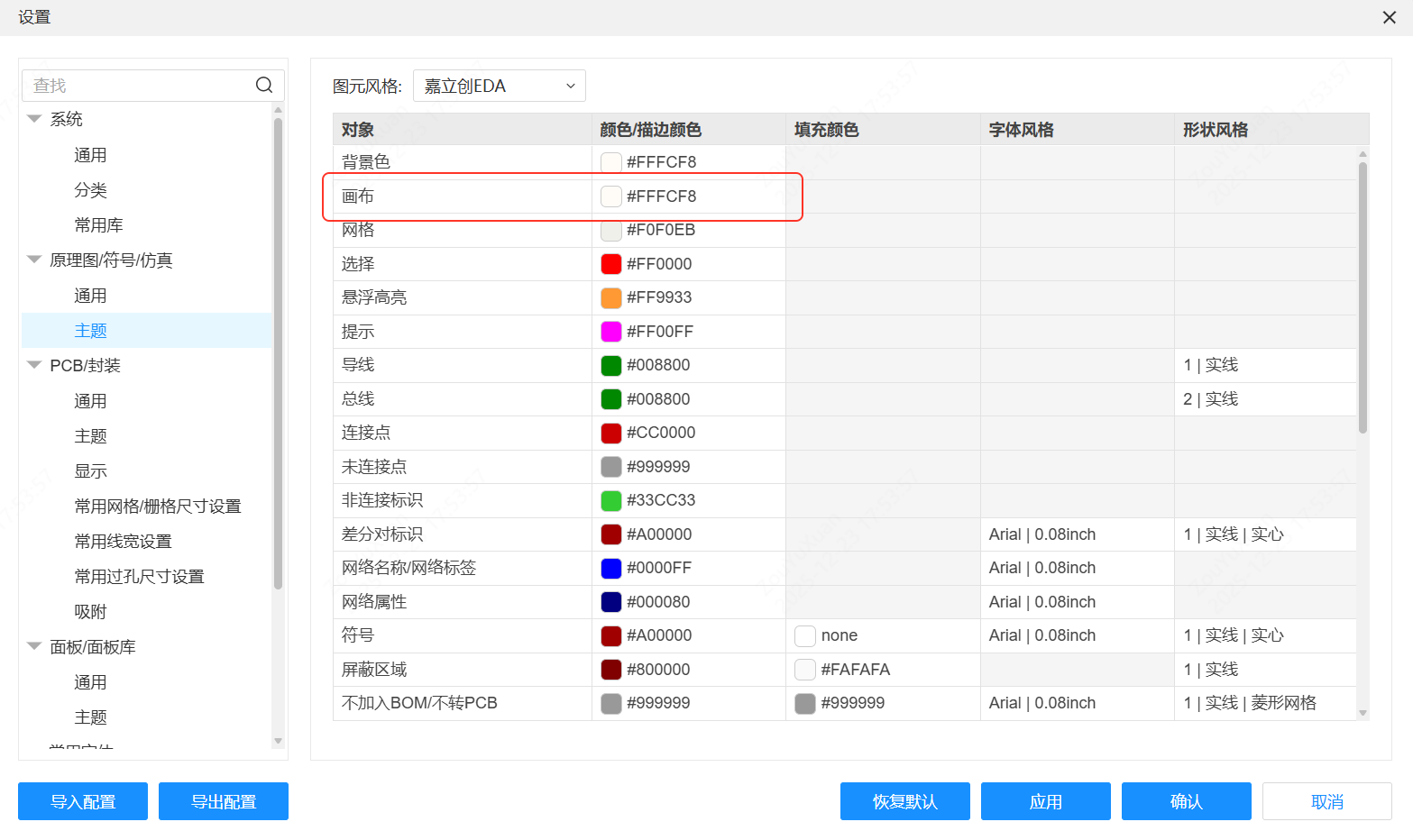The image size is (1413, 840).
Task: Edit the 导线 green color swatch
Action: point(610,365)
